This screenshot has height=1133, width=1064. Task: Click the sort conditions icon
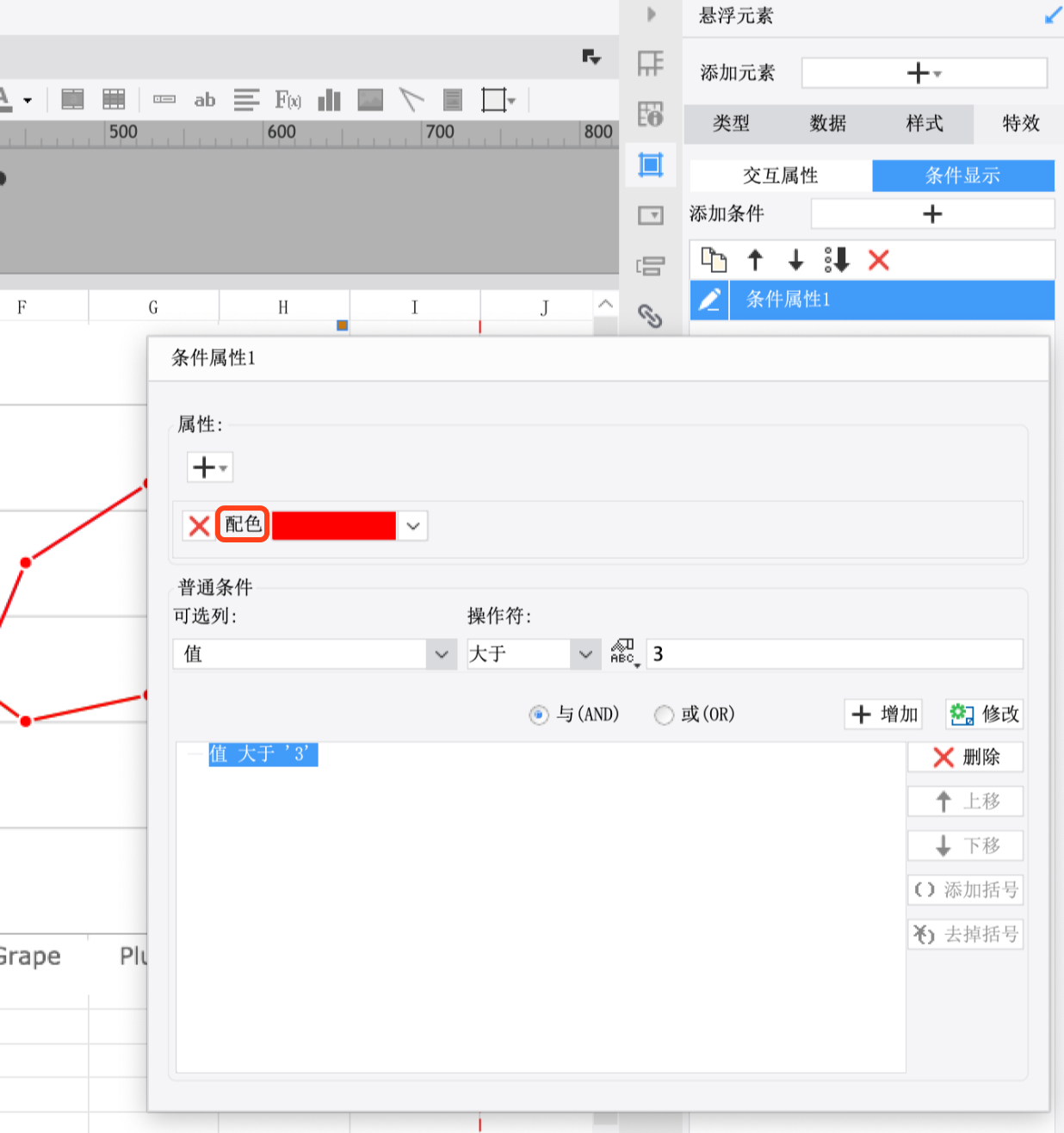point(837,259)
